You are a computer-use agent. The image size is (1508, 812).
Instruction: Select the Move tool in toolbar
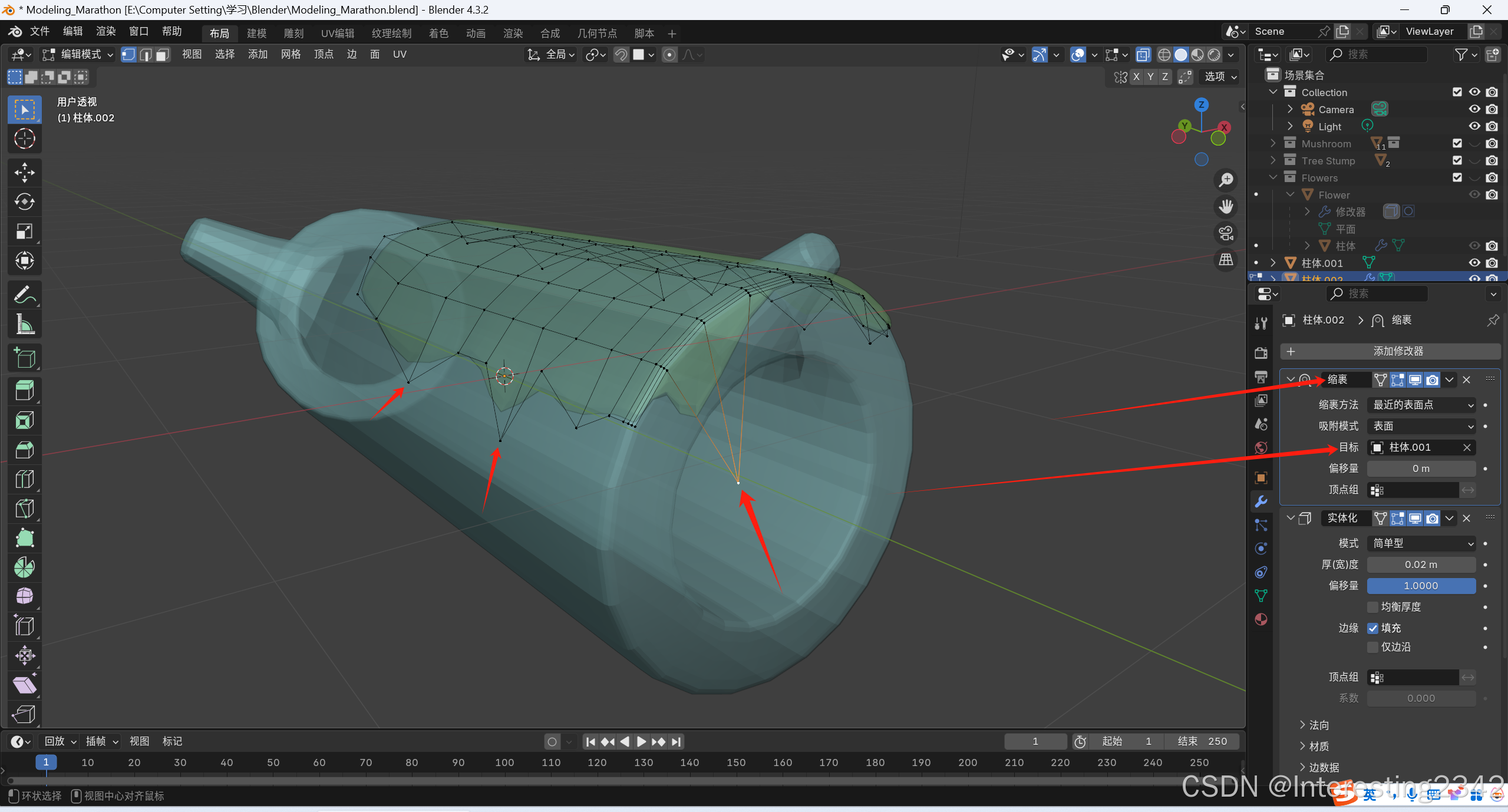[24, 173]
